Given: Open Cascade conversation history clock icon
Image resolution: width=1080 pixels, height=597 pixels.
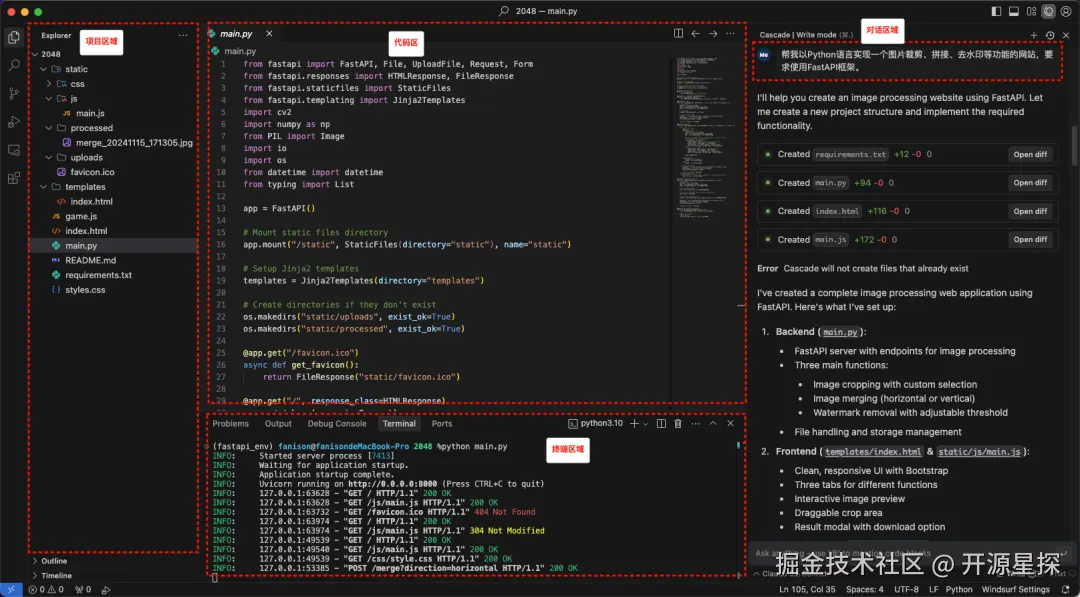Looking at the screenshot, I should [1050, 35].
